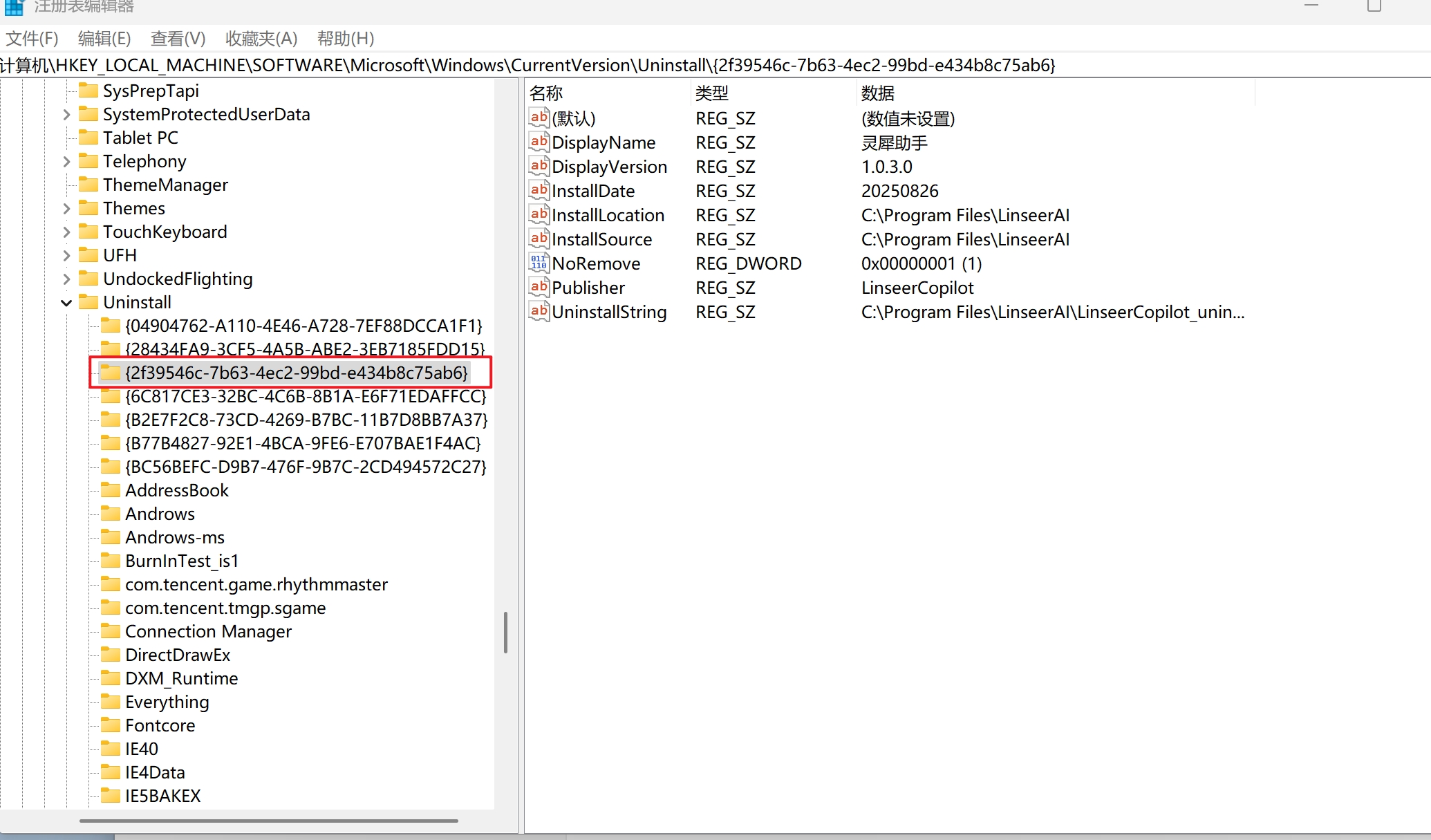Click the AddressBook key folder icon
The width and height of the screenshot is (1431, 840).
click(x=110, y=490)
